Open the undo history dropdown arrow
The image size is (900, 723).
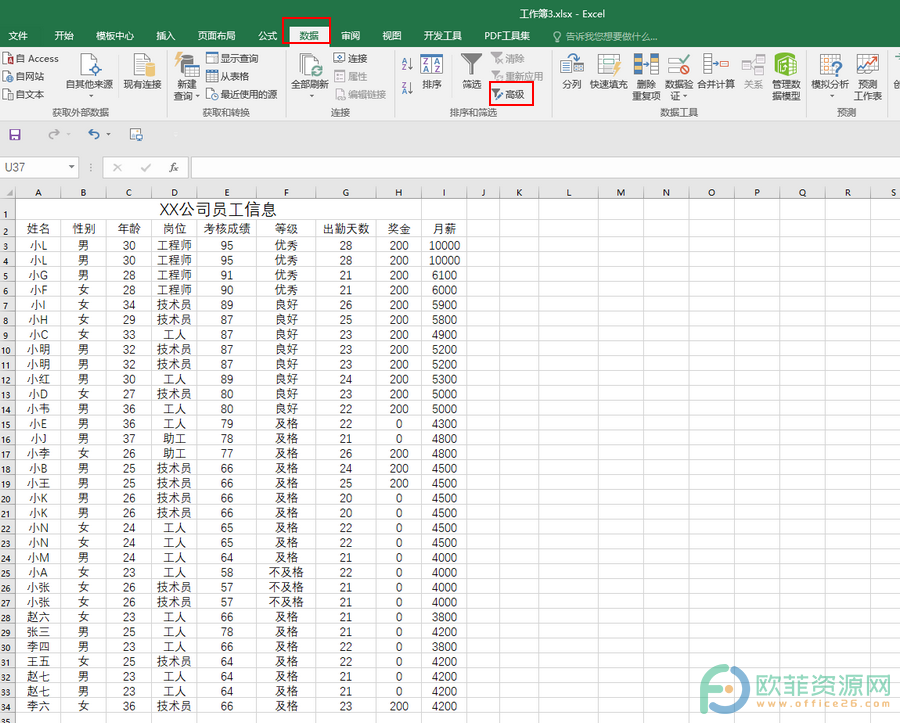tap(108, 135)
